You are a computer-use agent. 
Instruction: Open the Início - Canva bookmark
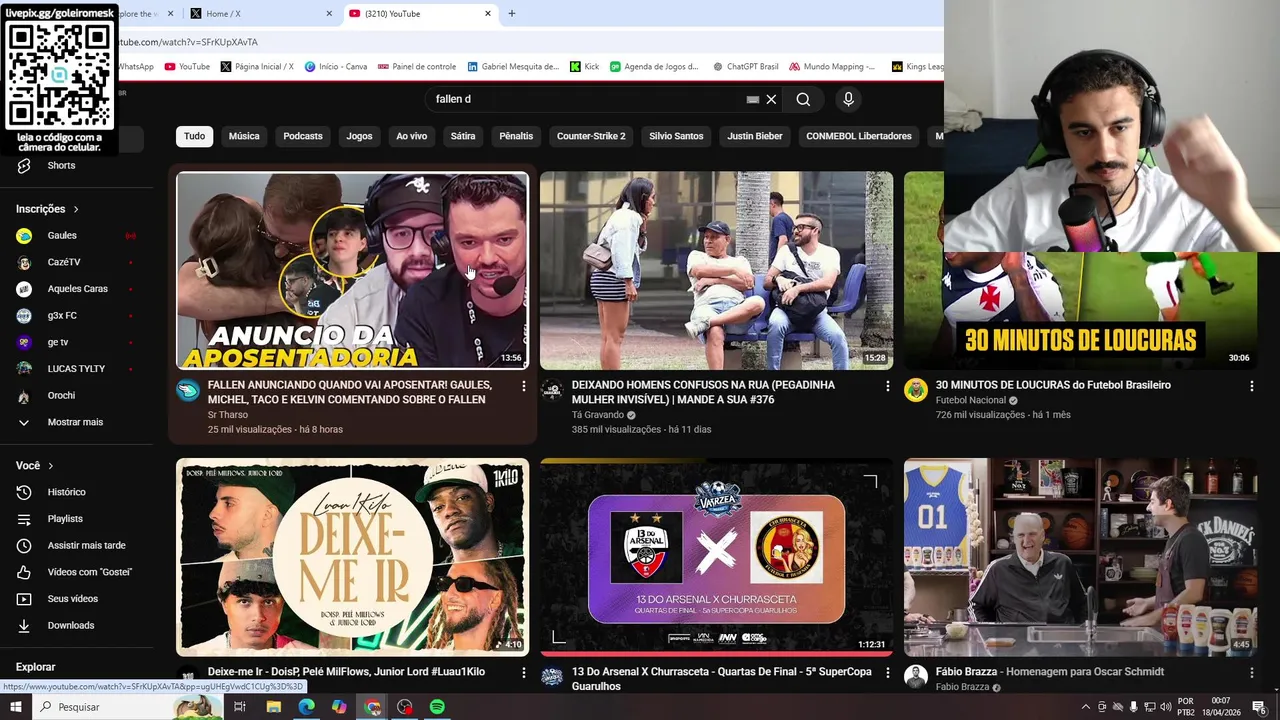(x=336, y=67)
